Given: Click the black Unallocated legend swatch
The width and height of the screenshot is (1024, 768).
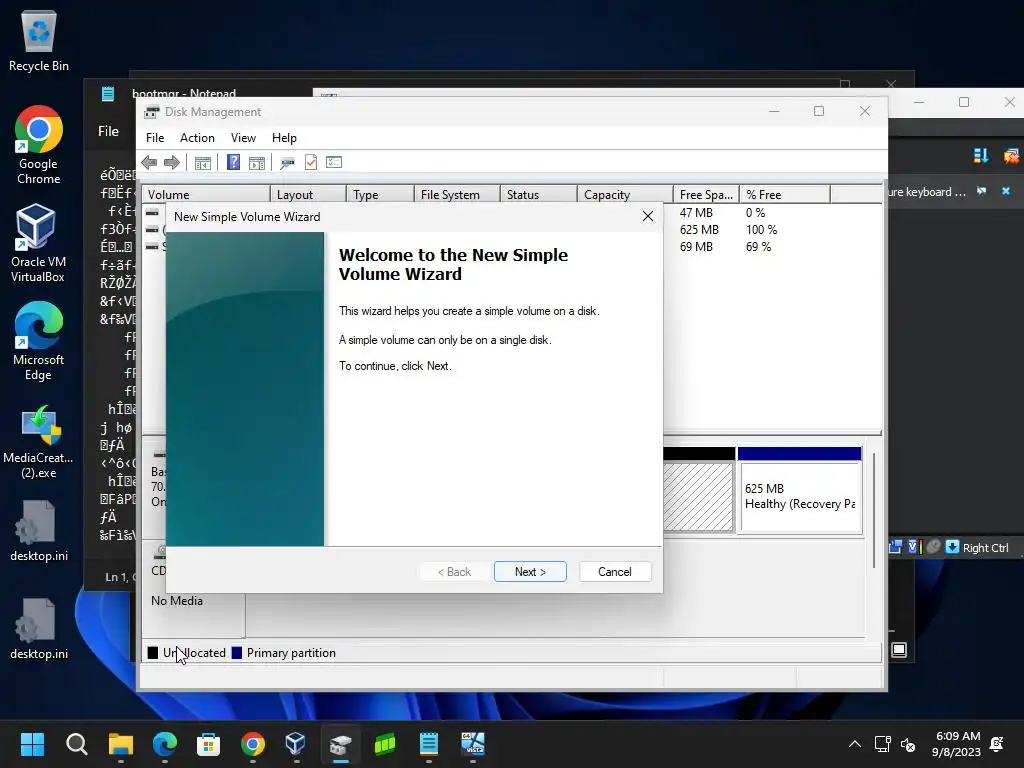Looking at the screenshot, I should click(153, 652).
